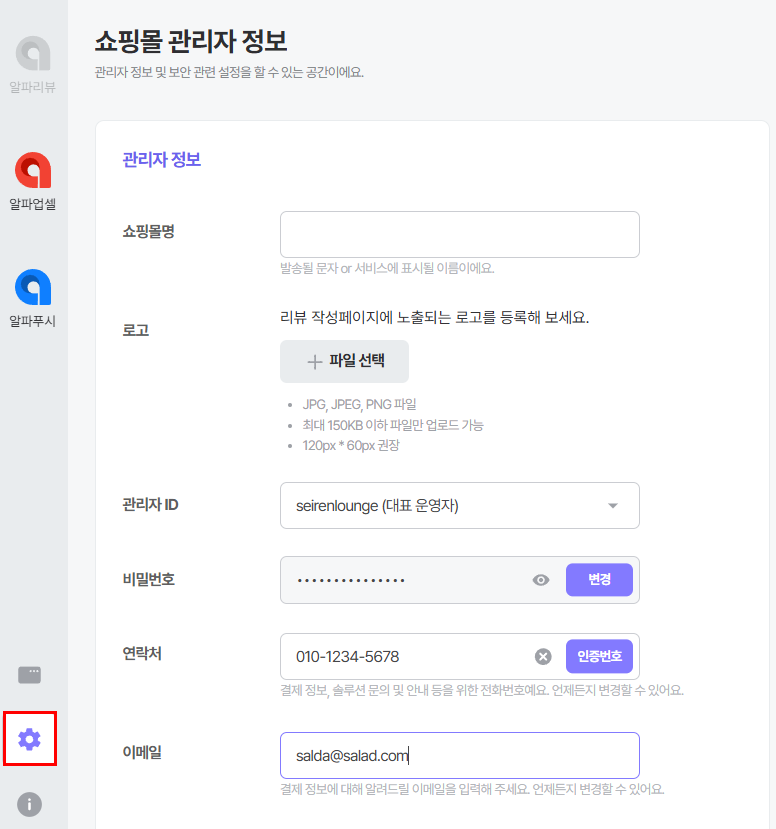Clear the 연락처 phone number with X icon
This screenshot has height=829, width=776.
click(543, 657)
